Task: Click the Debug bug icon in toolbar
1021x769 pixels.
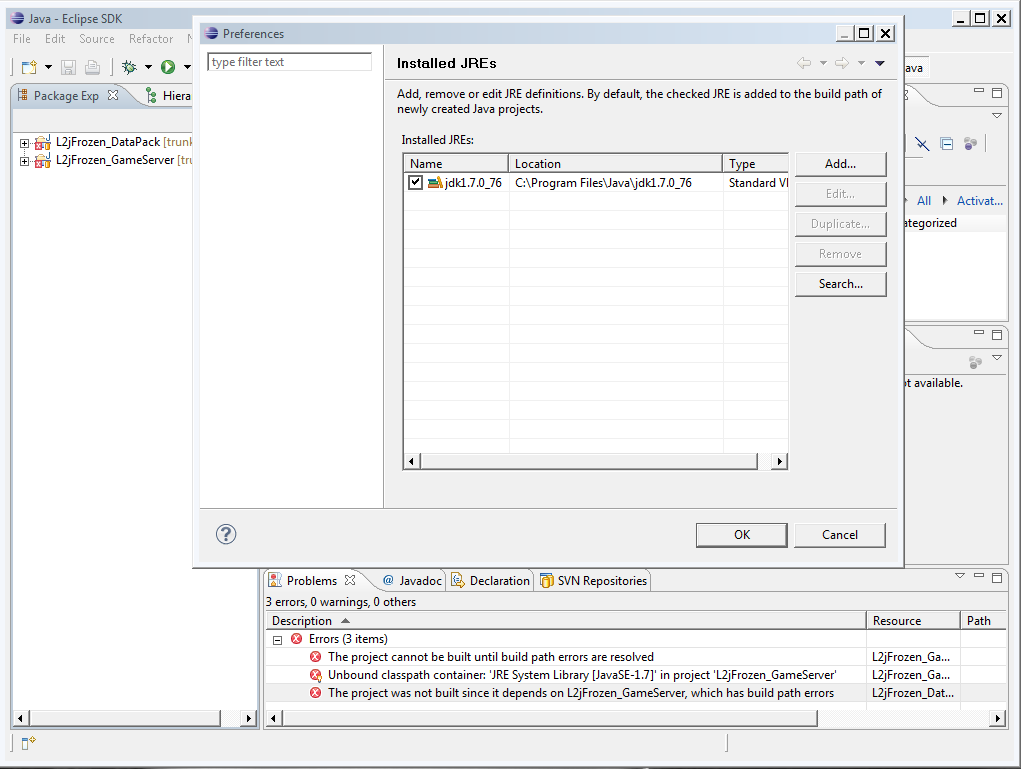Action: click(130, 67)
